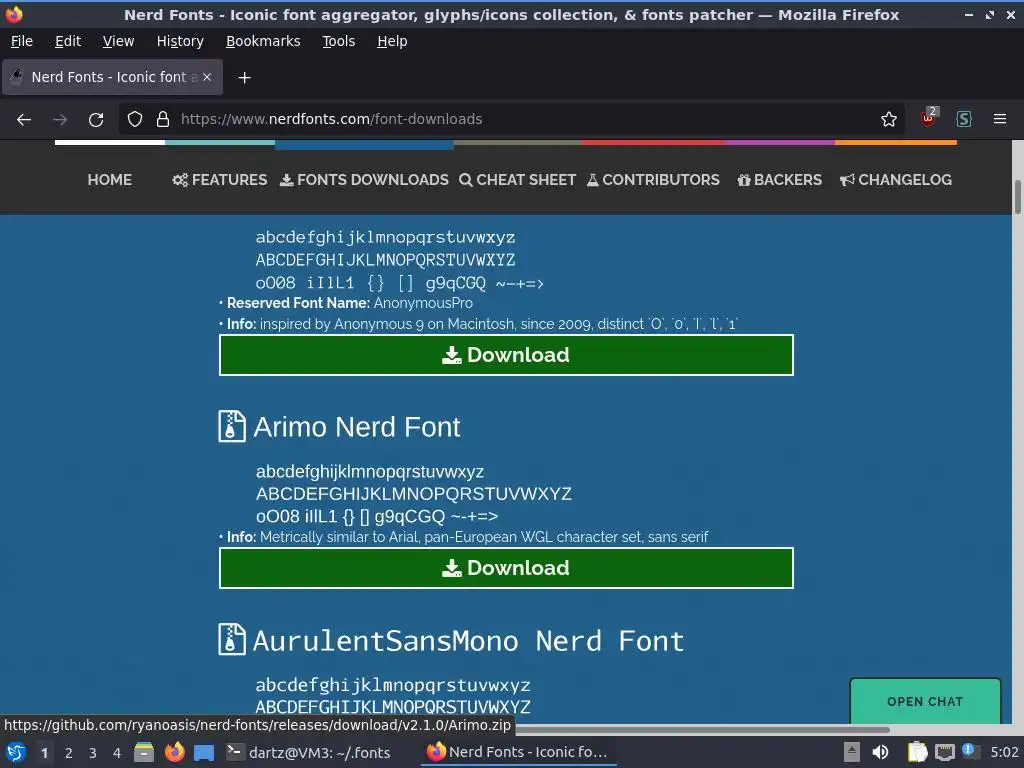
Task: Open the clipboard manager tray icon
Action: coord(917,752)
